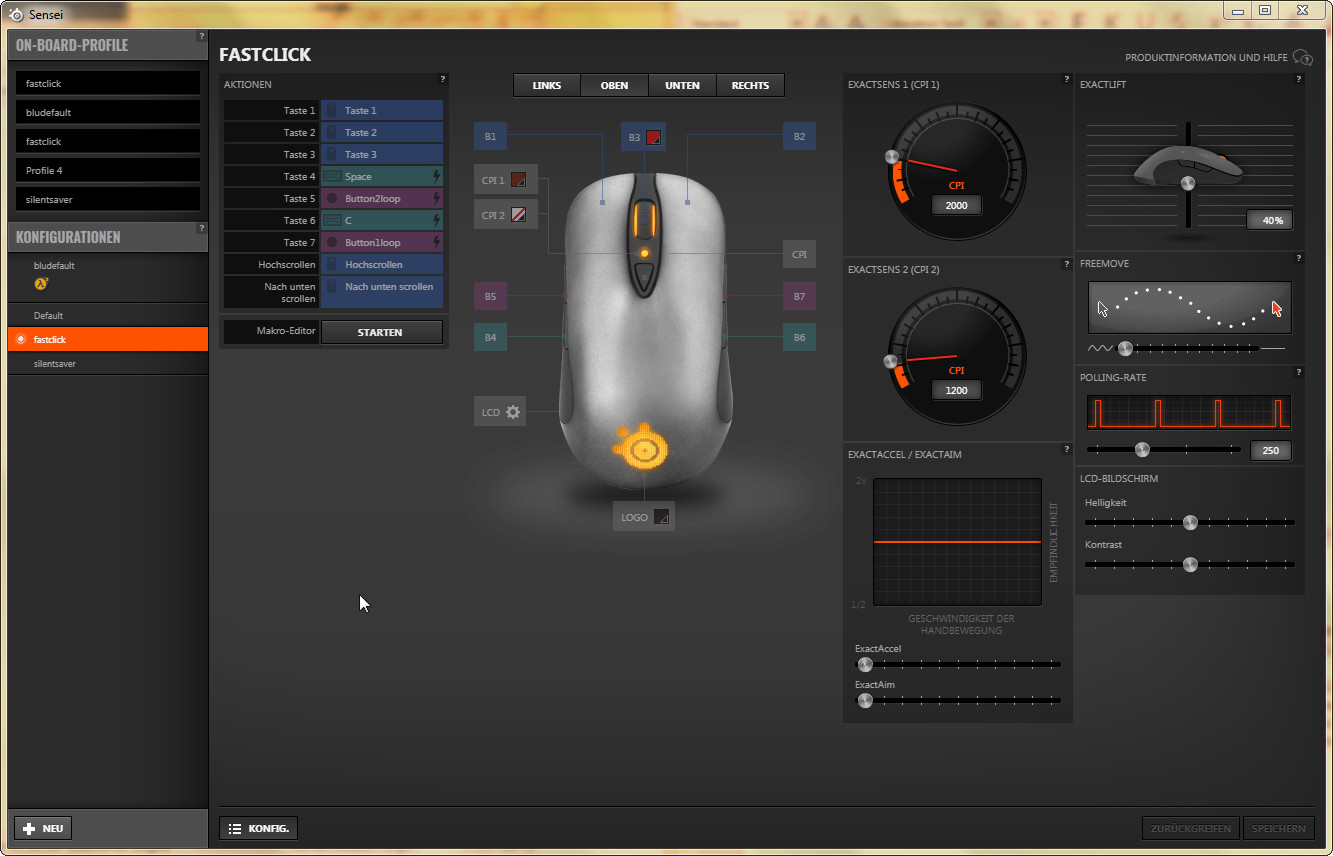Viewport: 1333px width, 856px height.
Task: Click the B2 button label
Action: pos(799,136)
